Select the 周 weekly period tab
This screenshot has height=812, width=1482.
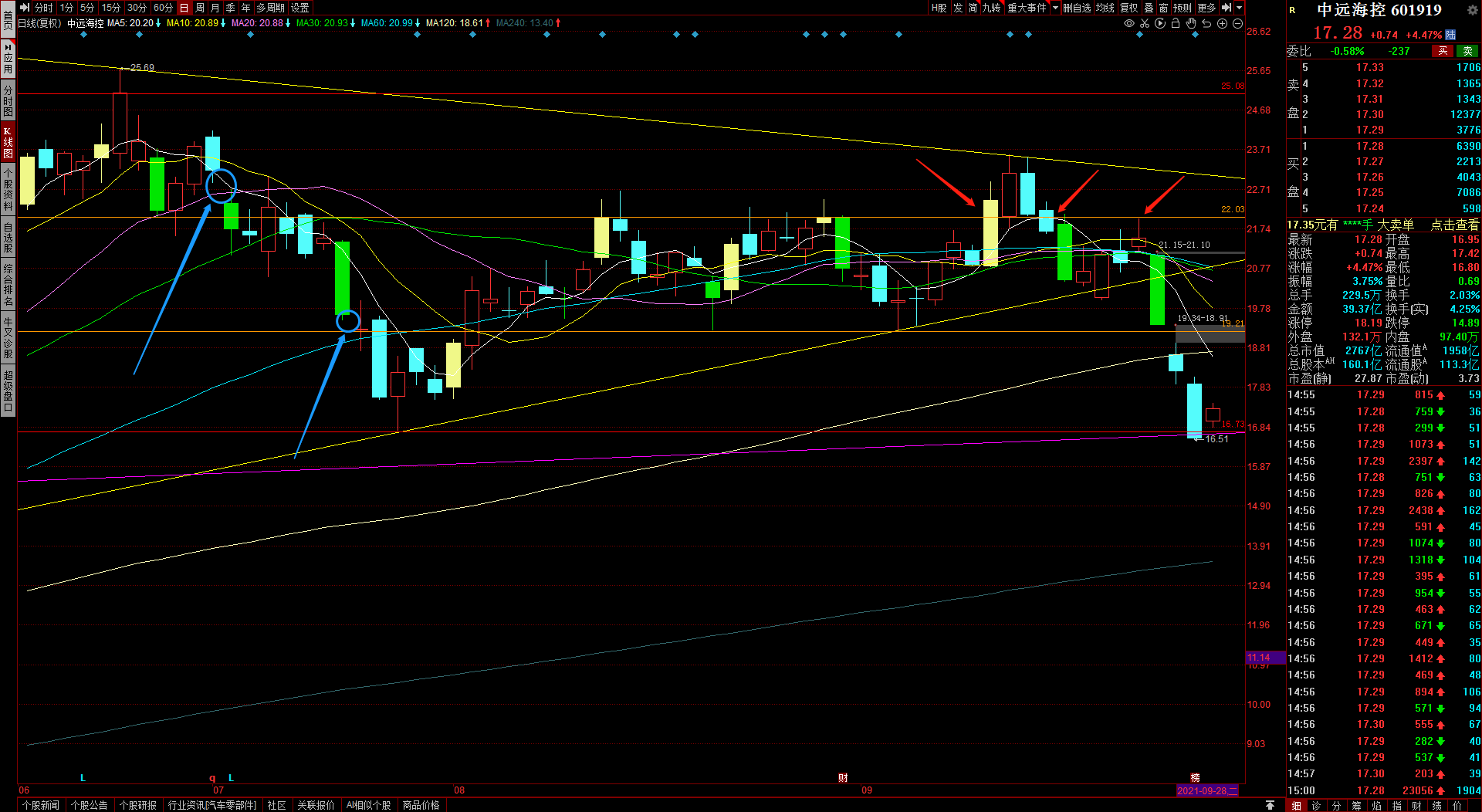tap(200, 8)
